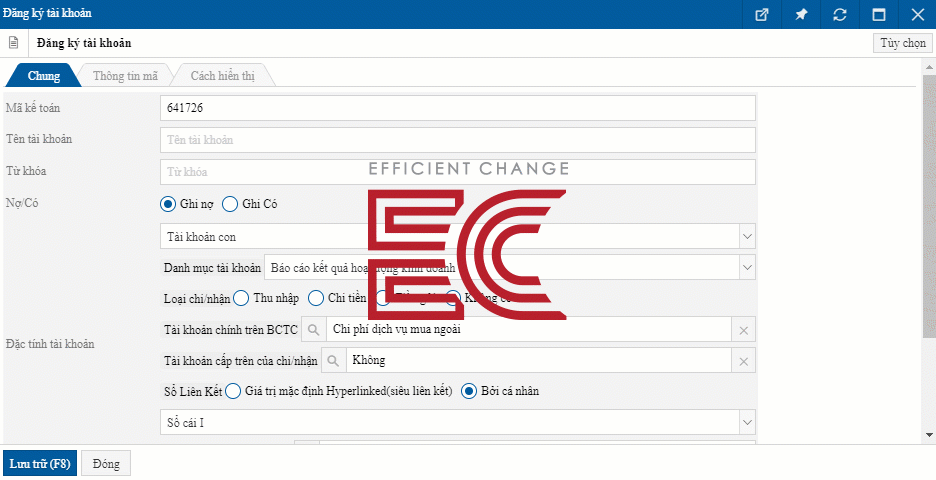Switch to the Chung tab
Viewport: 936px width, 480px height.
pyautogui.click(x=43, y=76)
